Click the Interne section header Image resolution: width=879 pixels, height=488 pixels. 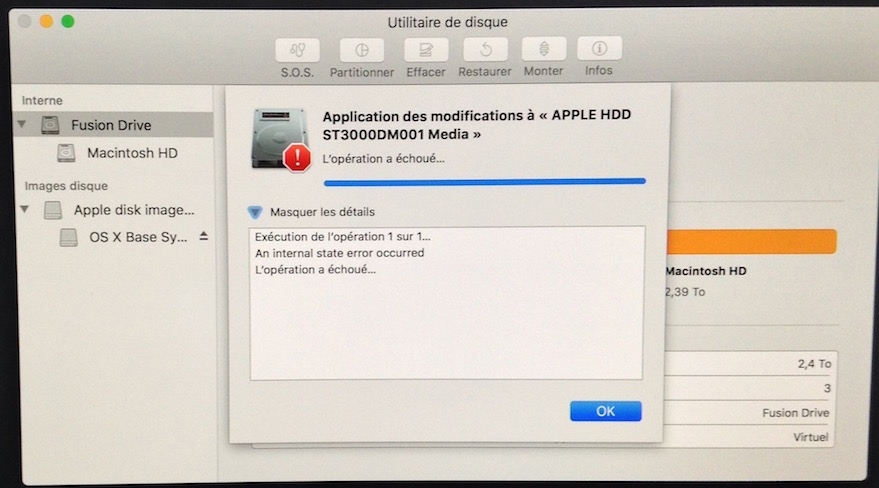point(42,100)
